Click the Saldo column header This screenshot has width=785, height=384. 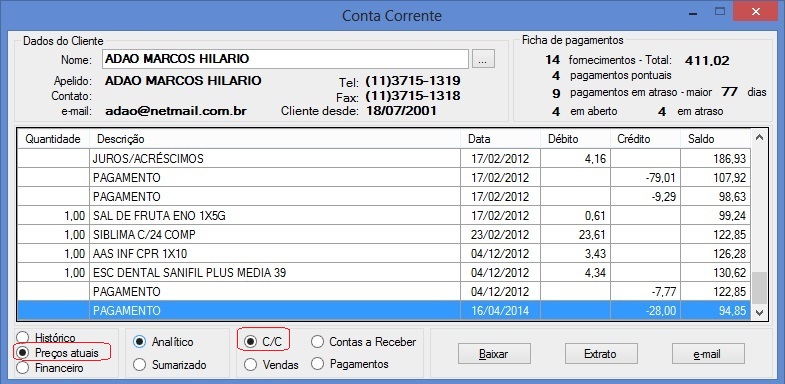tap(715, 139)
